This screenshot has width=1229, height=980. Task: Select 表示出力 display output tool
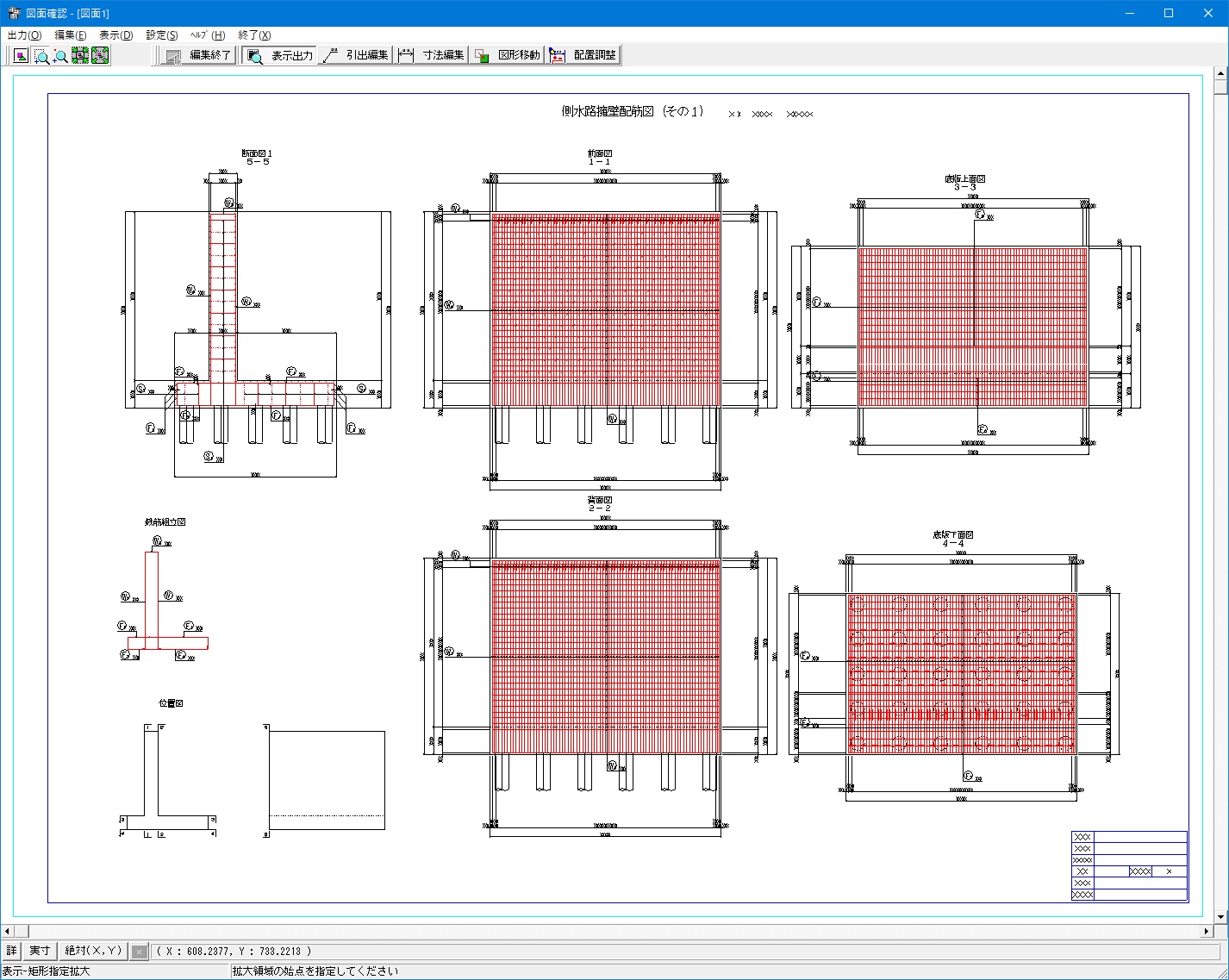280,56
